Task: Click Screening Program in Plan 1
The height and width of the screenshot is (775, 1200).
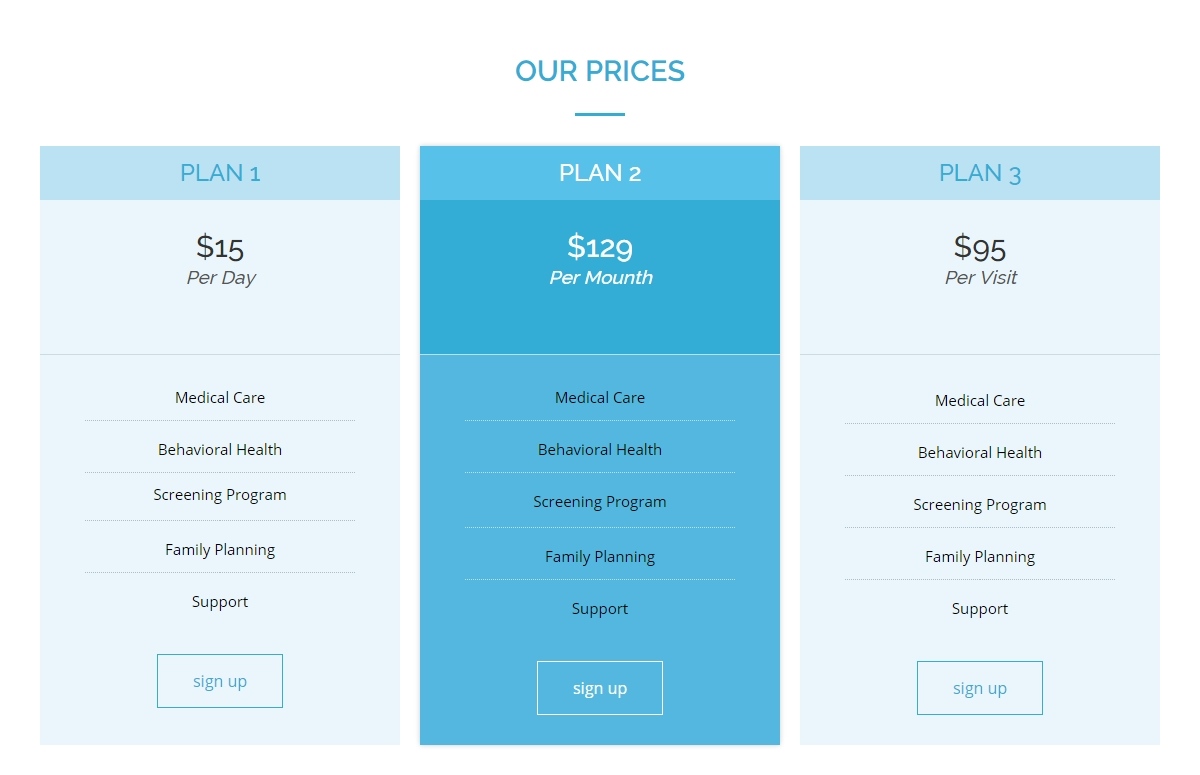Action: coord(220,495)
